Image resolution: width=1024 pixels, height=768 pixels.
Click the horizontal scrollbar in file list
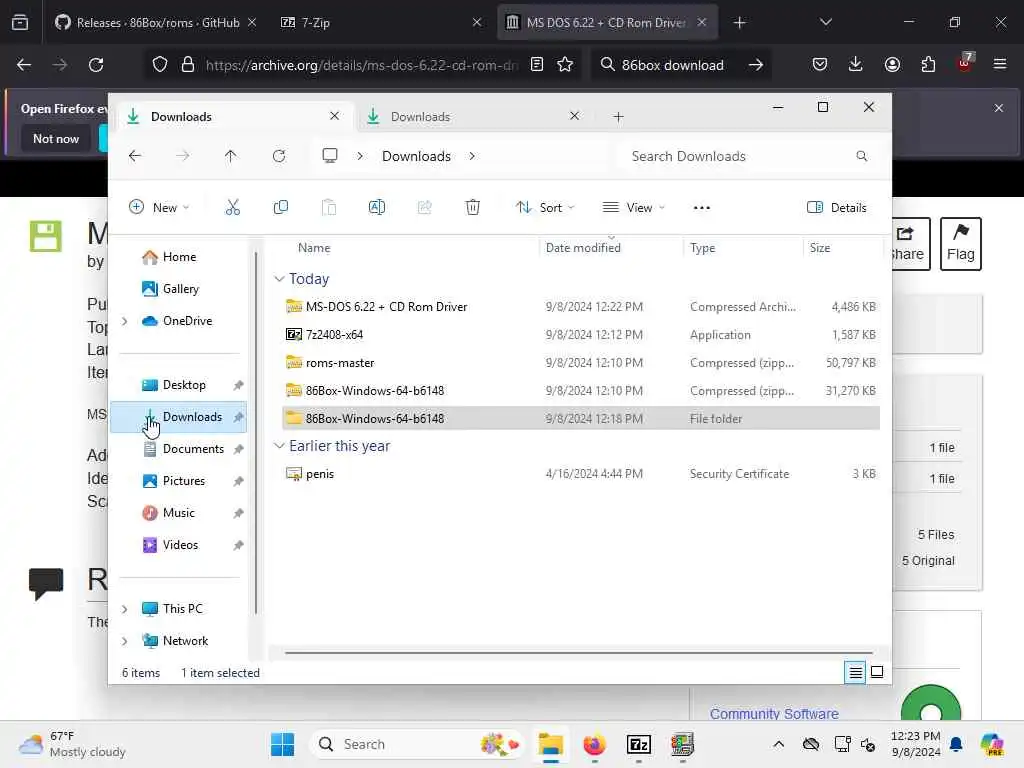[x=579, y=652]
